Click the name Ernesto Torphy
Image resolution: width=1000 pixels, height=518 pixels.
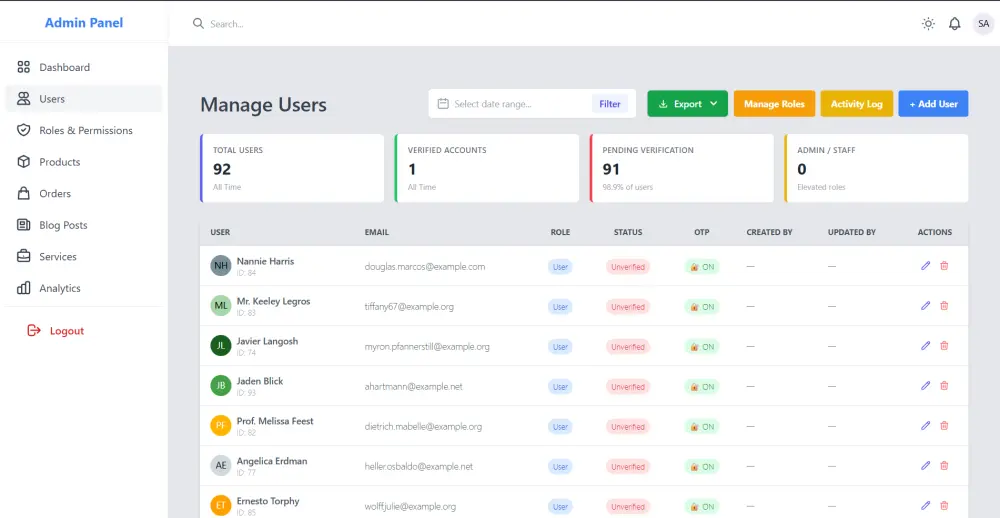(268, 501)
